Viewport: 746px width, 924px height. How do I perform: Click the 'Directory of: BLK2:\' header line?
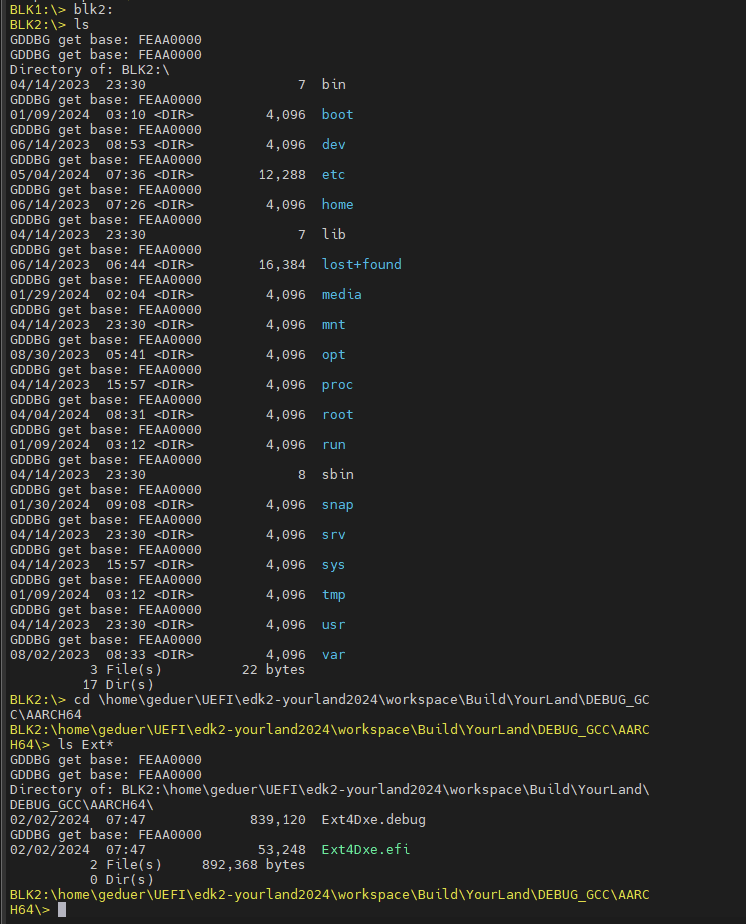90,70
